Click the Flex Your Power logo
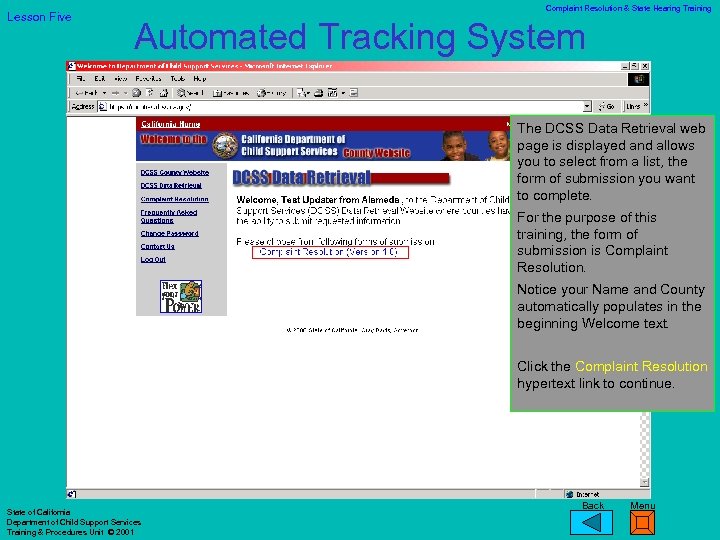The image size is (720, 540). (x=181, y=297)
